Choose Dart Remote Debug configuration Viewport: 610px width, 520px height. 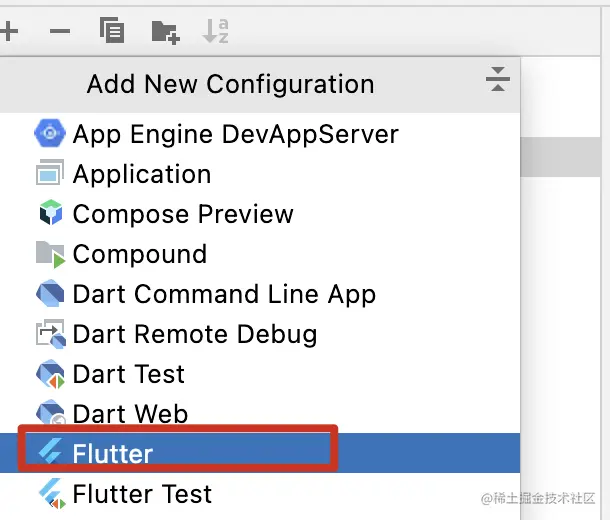coord(194,333)
